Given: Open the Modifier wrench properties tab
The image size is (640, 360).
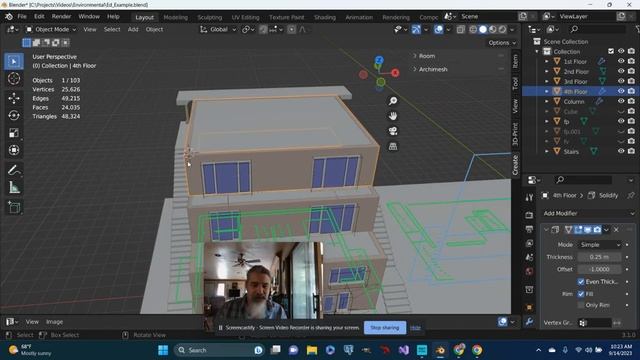Looking at the screenshot, I should point(529,322).
